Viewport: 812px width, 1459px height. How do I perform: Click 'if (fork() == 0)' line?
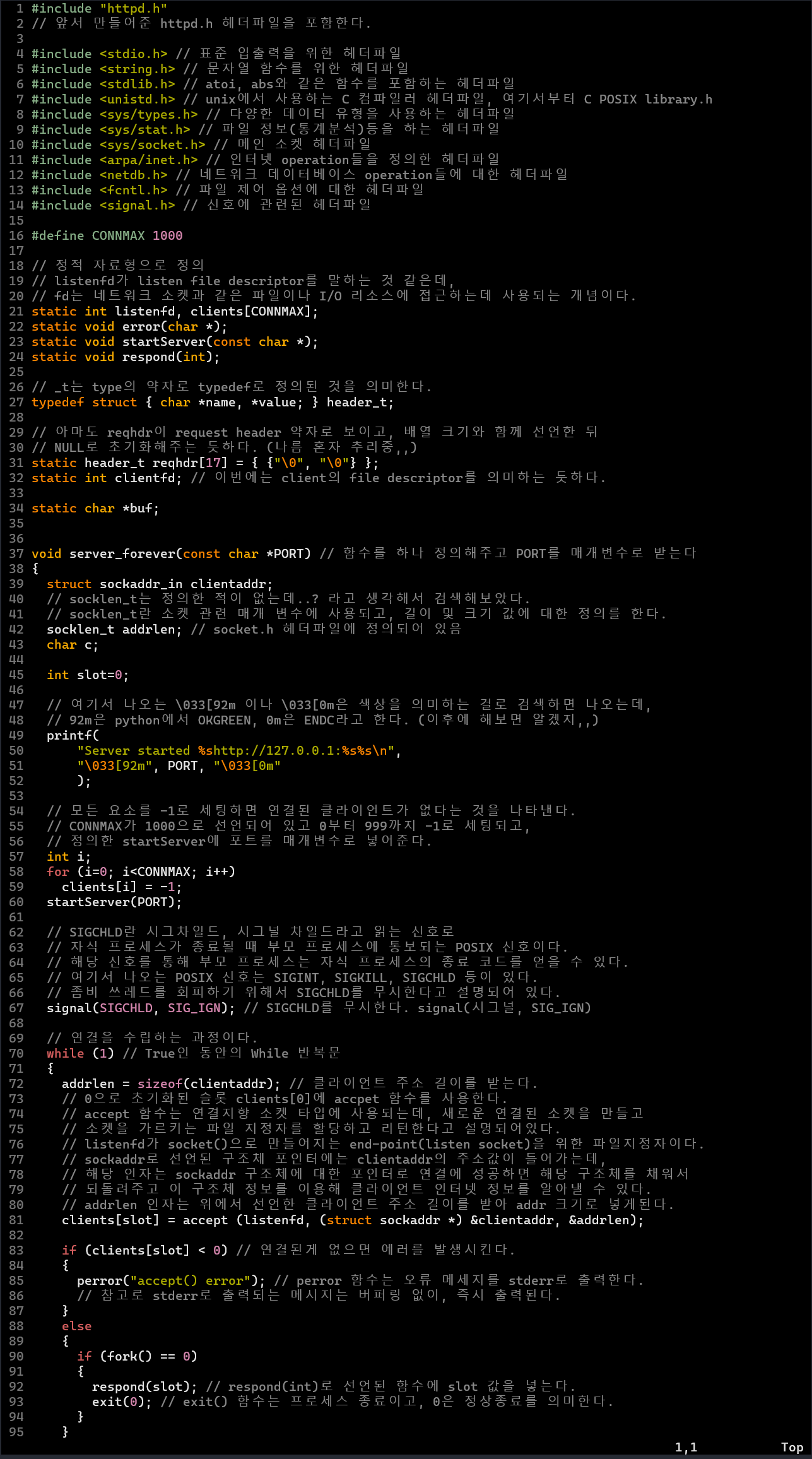click(137, 1356)
